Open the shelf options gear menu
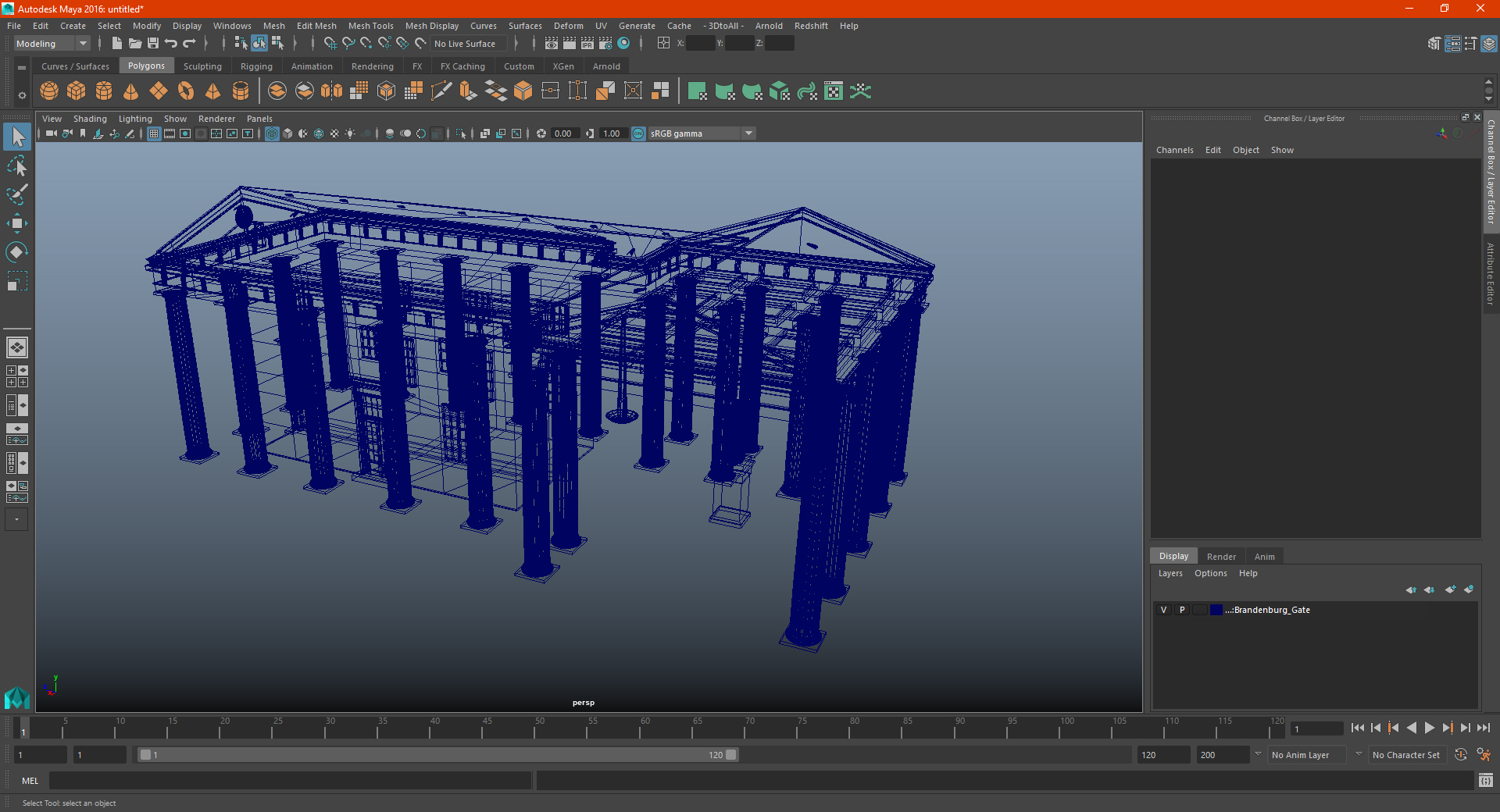 click(22, 95)
